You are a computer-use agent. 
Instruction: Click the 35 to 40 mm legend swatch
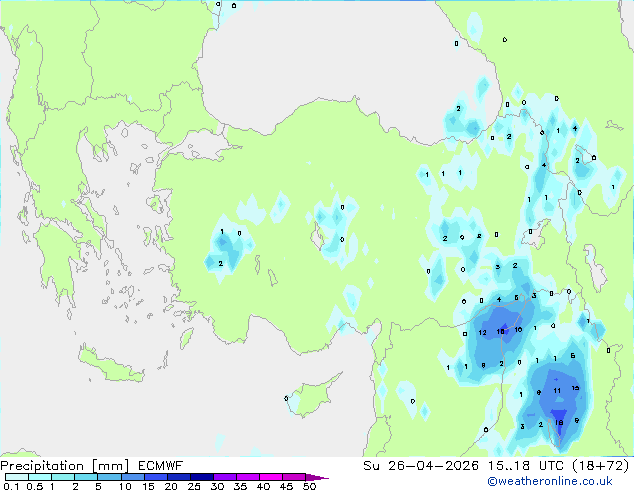247,477
